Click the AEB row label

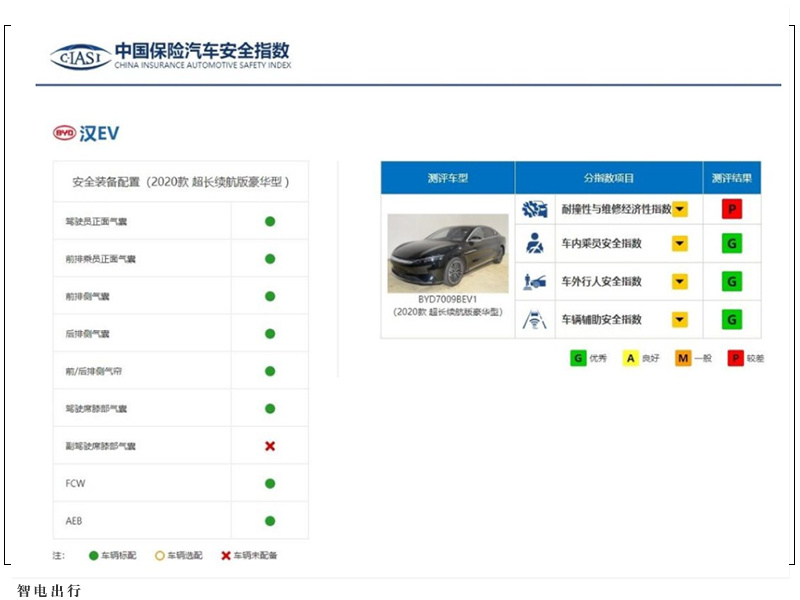point(73,521)
